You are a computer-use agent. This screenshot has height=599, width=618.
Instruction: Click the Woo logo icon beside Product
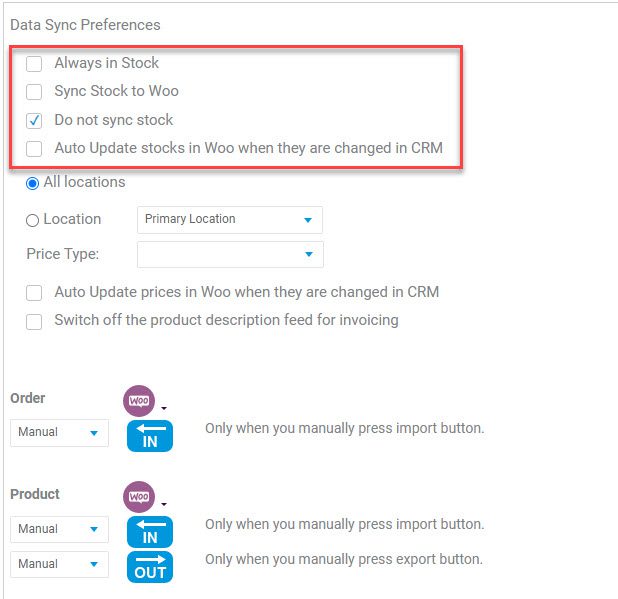[139, 497]
